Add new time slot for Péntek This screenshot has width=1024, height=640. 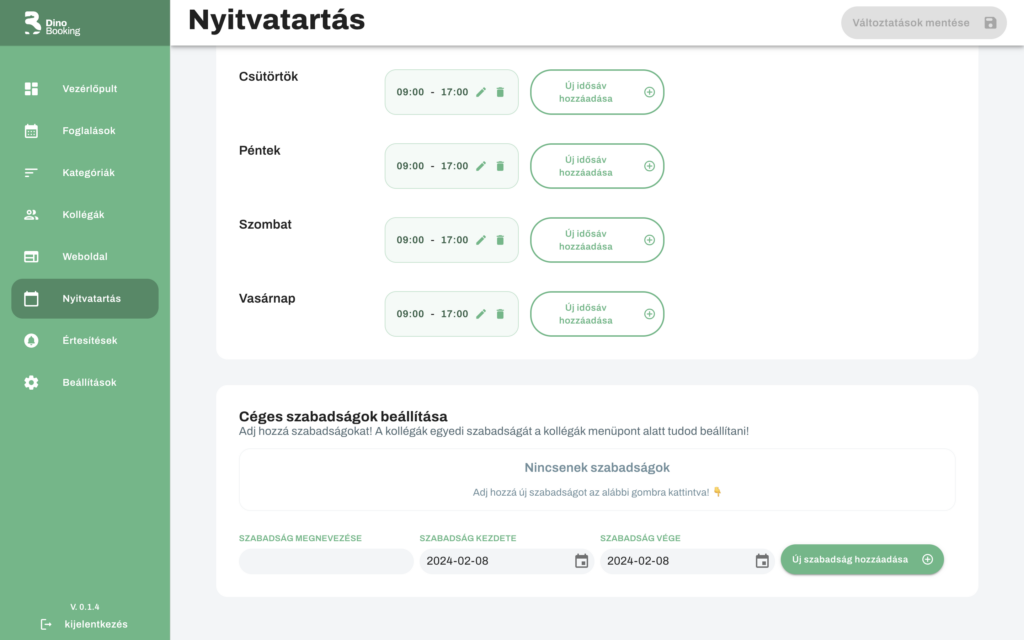tap(597, 166)
